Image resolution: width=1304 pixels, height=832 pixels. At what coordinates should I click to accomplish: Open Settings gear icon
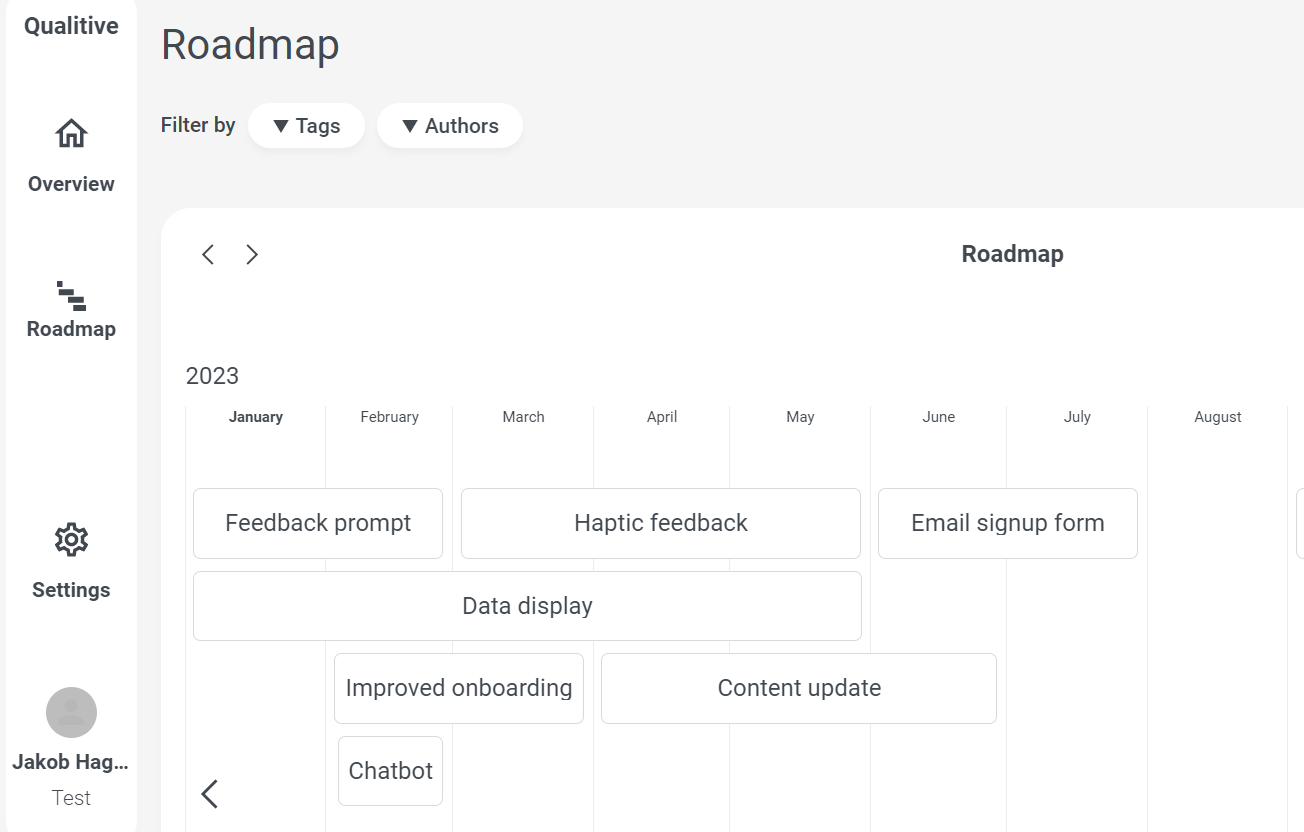(71, 540)
